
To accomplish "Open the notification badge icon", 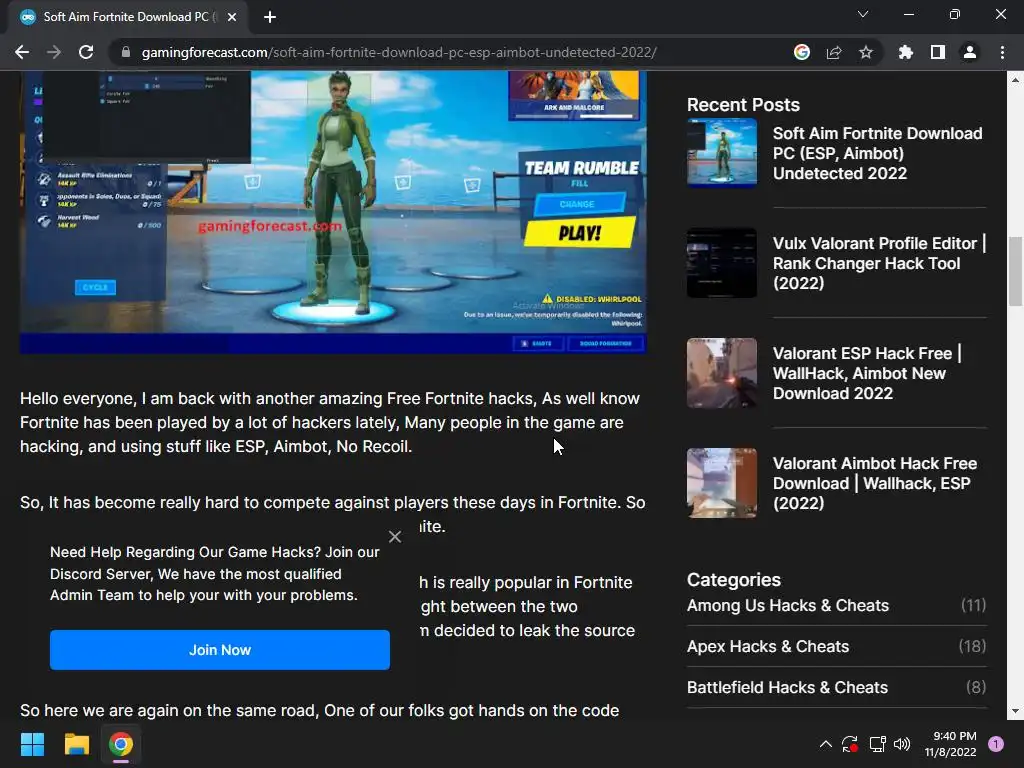I will pyautogui.click(x=996, y=744).
